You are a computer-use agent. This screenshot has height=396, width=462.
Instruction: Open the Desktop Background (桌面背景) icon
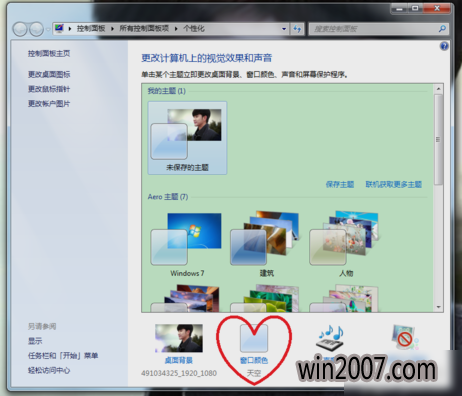tap(179, 338)
